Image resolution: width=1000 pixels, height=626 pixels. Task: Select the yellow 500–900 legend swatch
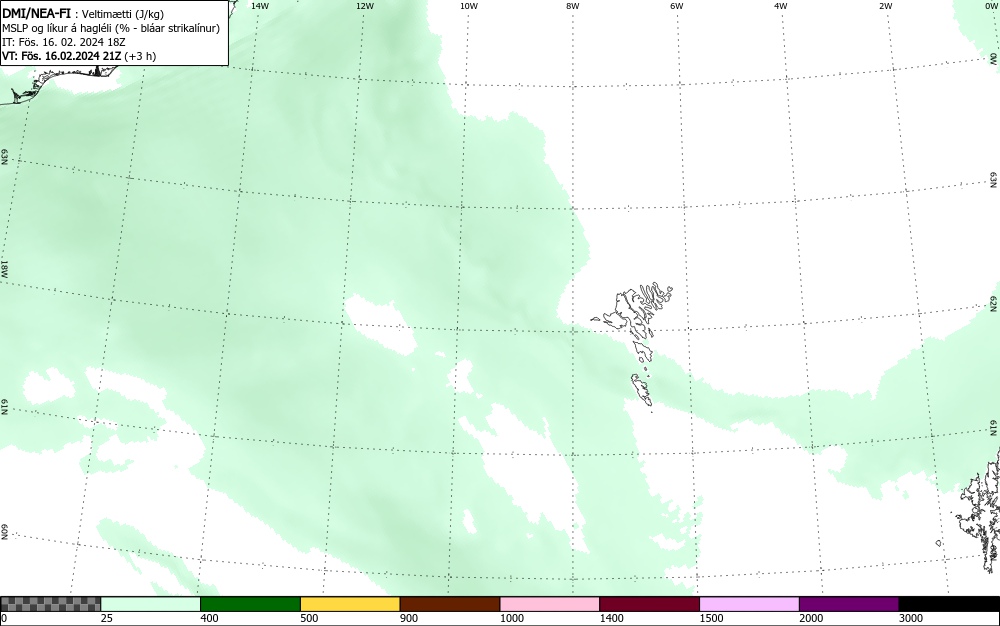click(350, 604)
